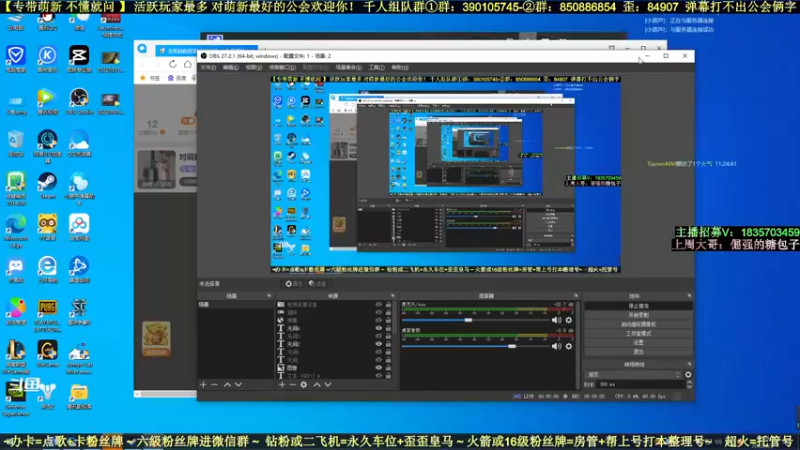Mute the microphone/Aux mixer channel
Viewport: 800px width, 450px height.
point(556,320)
